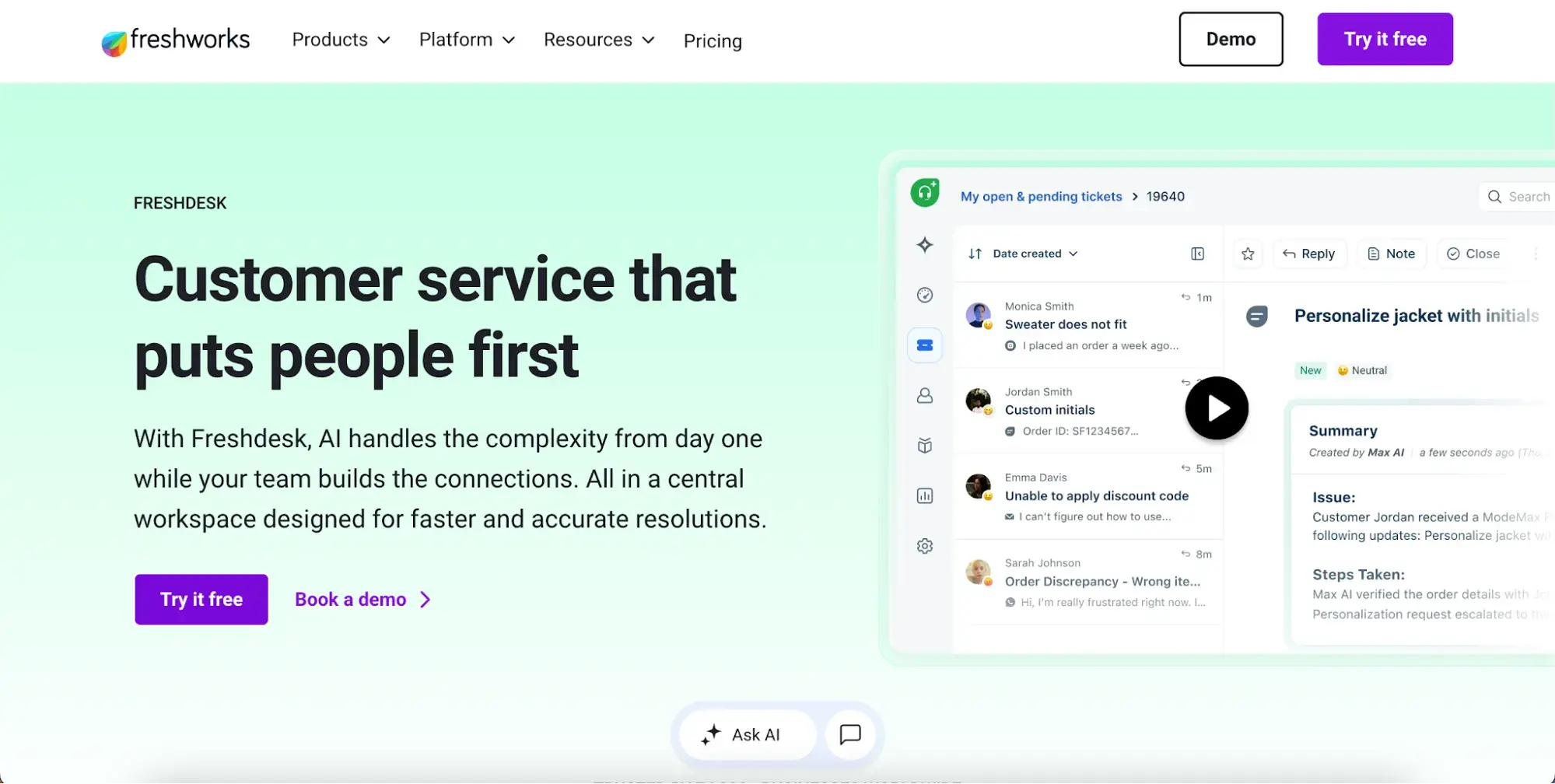Click the Steps Taken heading

[x=1358, y=575]
